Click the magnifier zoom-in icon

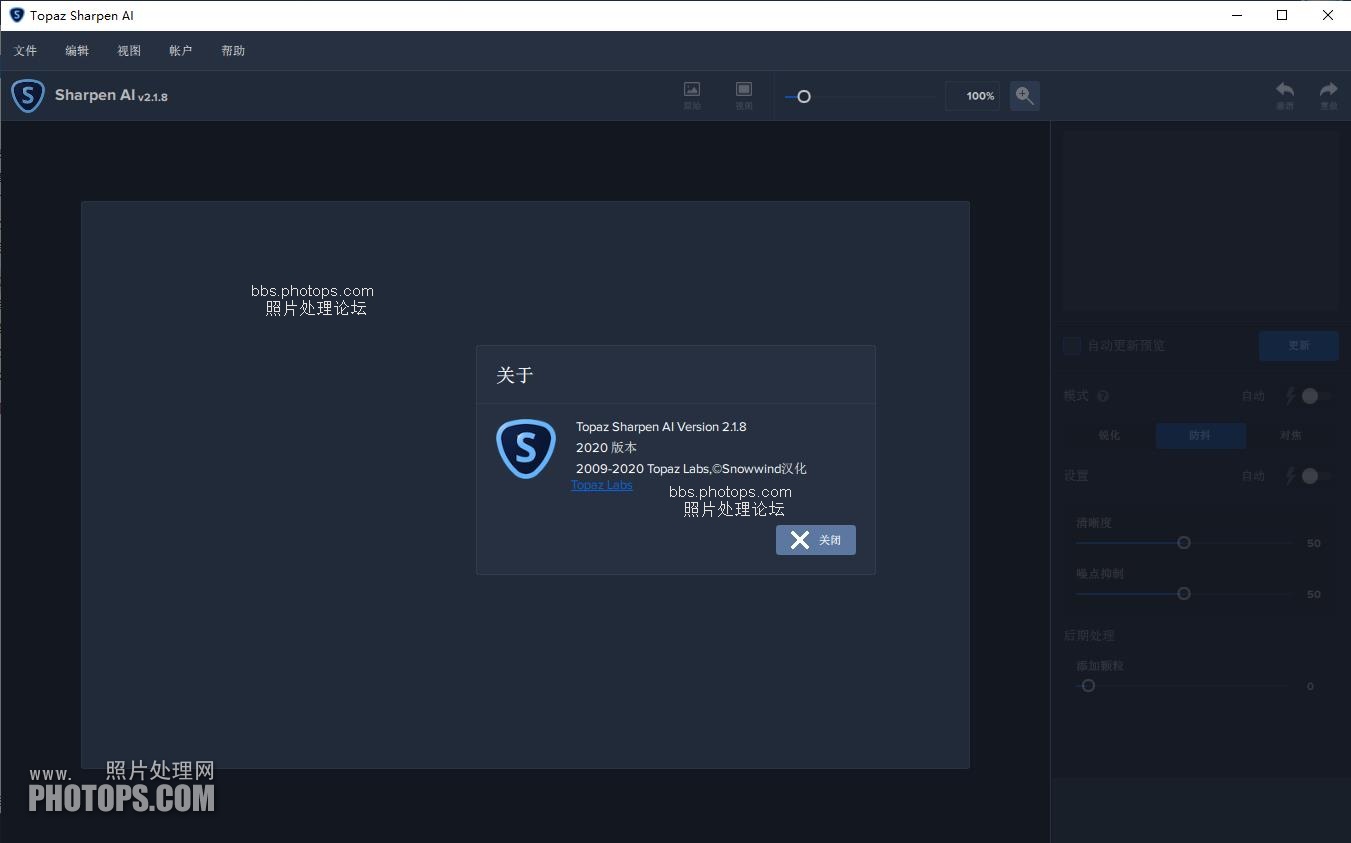click(x=1024, y=96)
